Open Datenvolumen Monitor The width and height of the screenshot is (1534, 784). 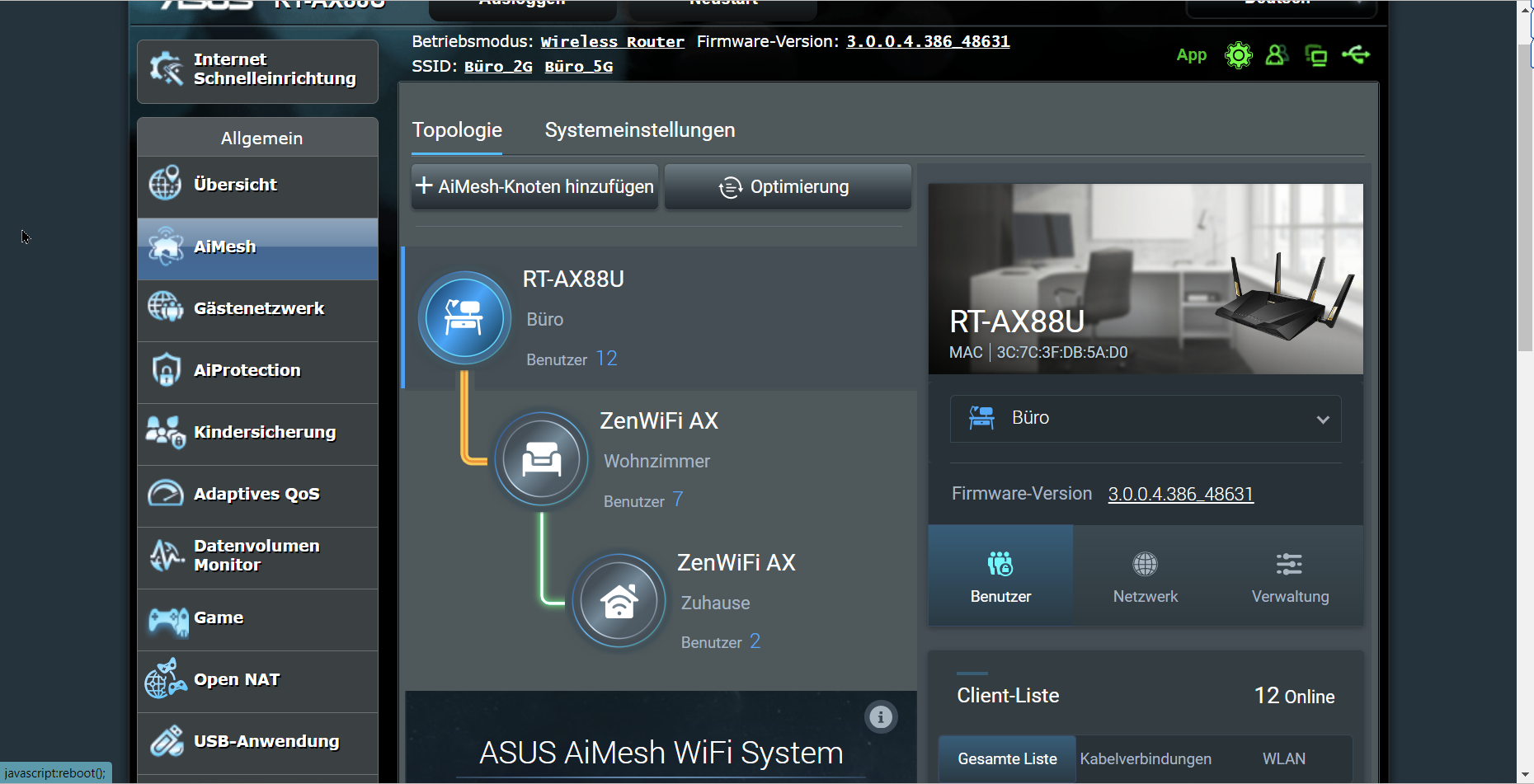click(257, 558)
